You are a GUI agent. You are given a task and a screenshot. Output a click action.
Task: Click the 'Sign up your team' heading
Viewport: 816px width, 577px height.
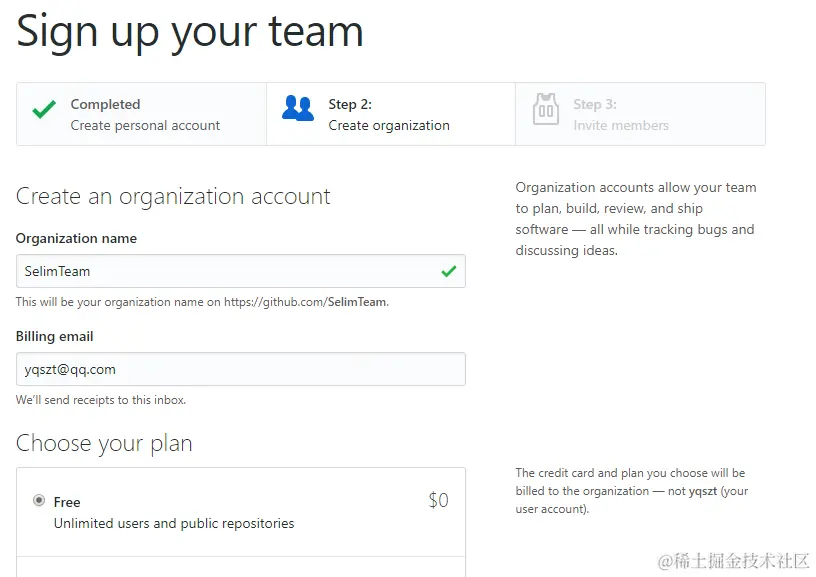click(189, 33)
